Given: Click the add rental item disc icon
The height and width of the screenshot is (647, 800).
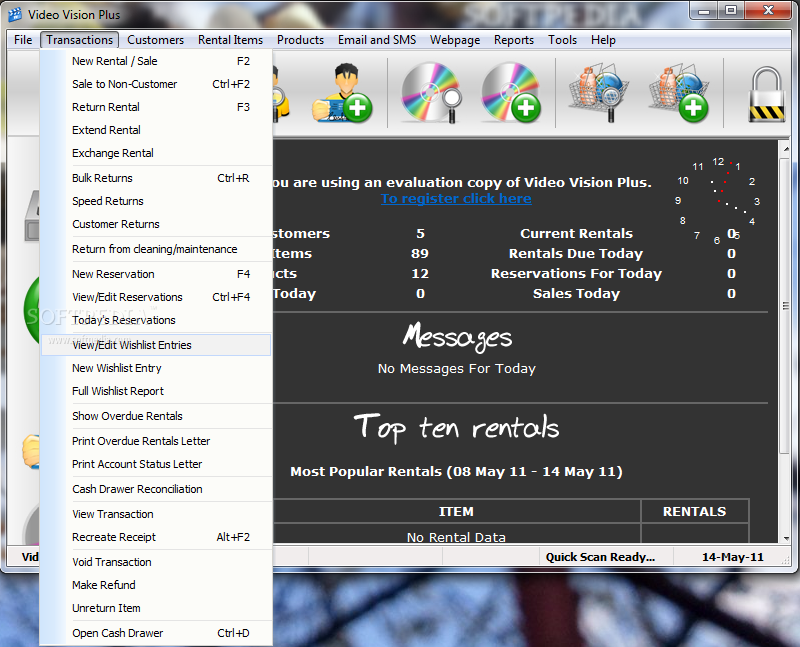Looking at the screenshot, I should pyautogui.click(x=511, y=93).
